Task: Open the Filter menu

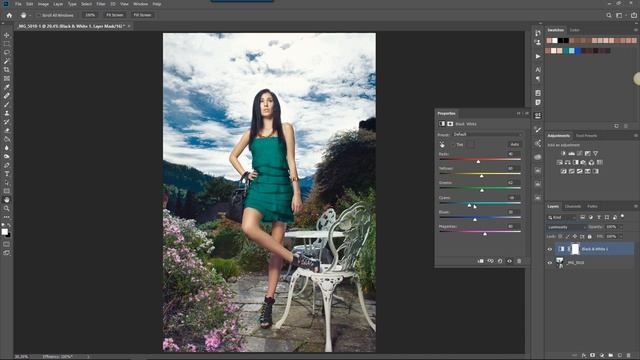Action: 101,4
